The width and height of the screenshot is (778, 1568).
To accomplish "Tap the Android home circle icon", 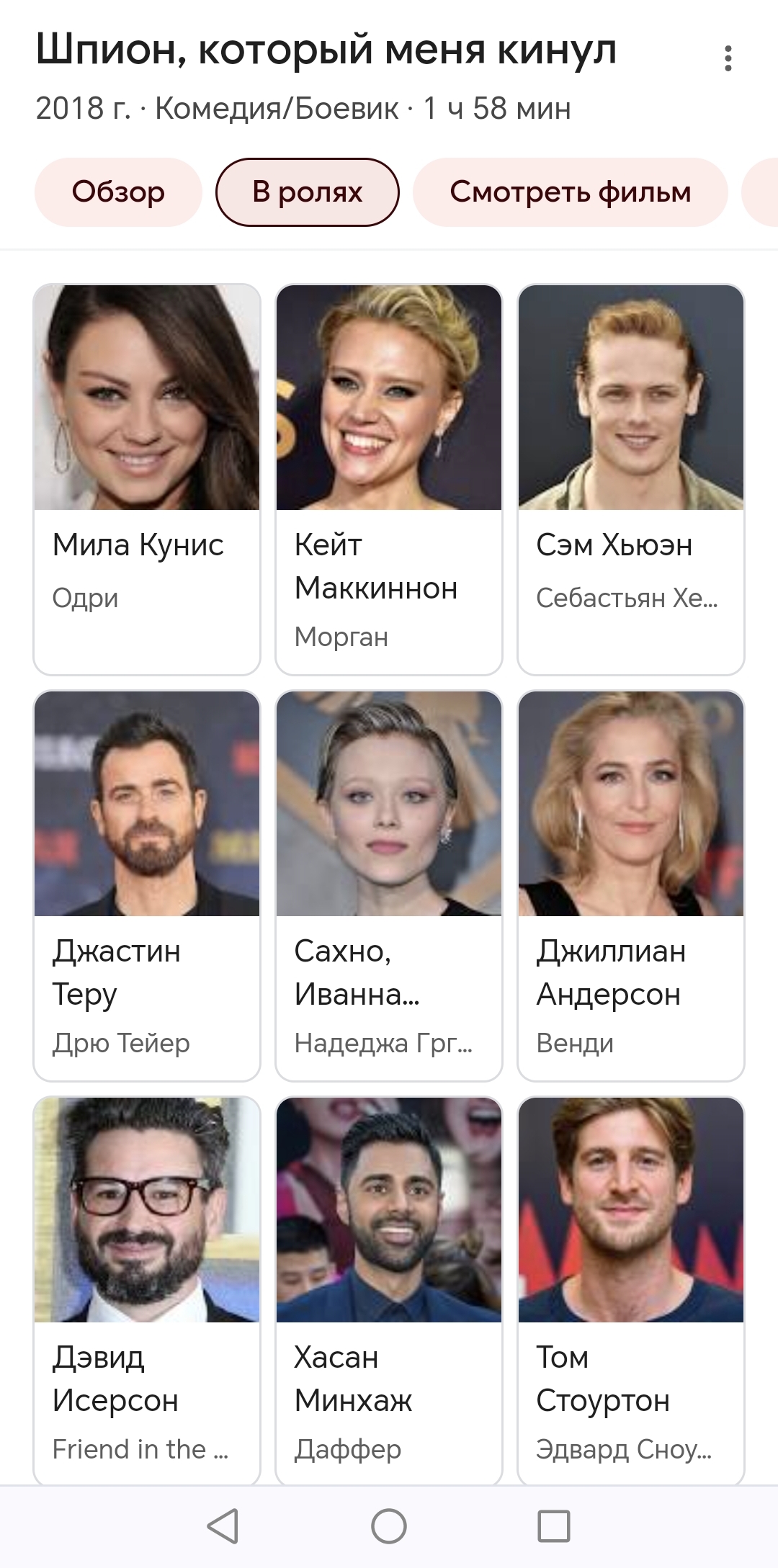I will coord(389,1526).
